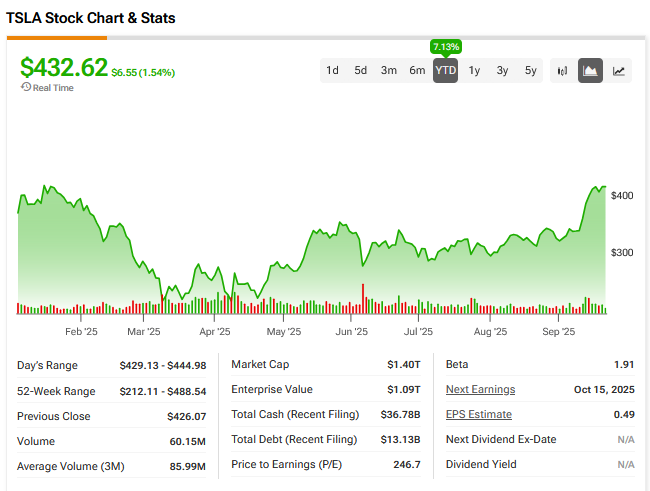The height and width of the screenshot is (491, 650).
Task: Click the 7.13% YTD change badge
Action: [446, 46]
